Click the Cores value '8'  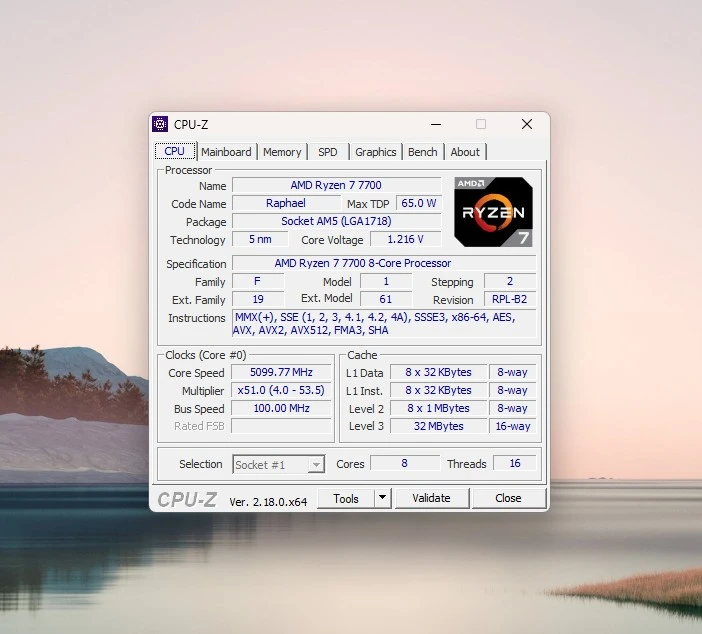click(x=405, y=463)
